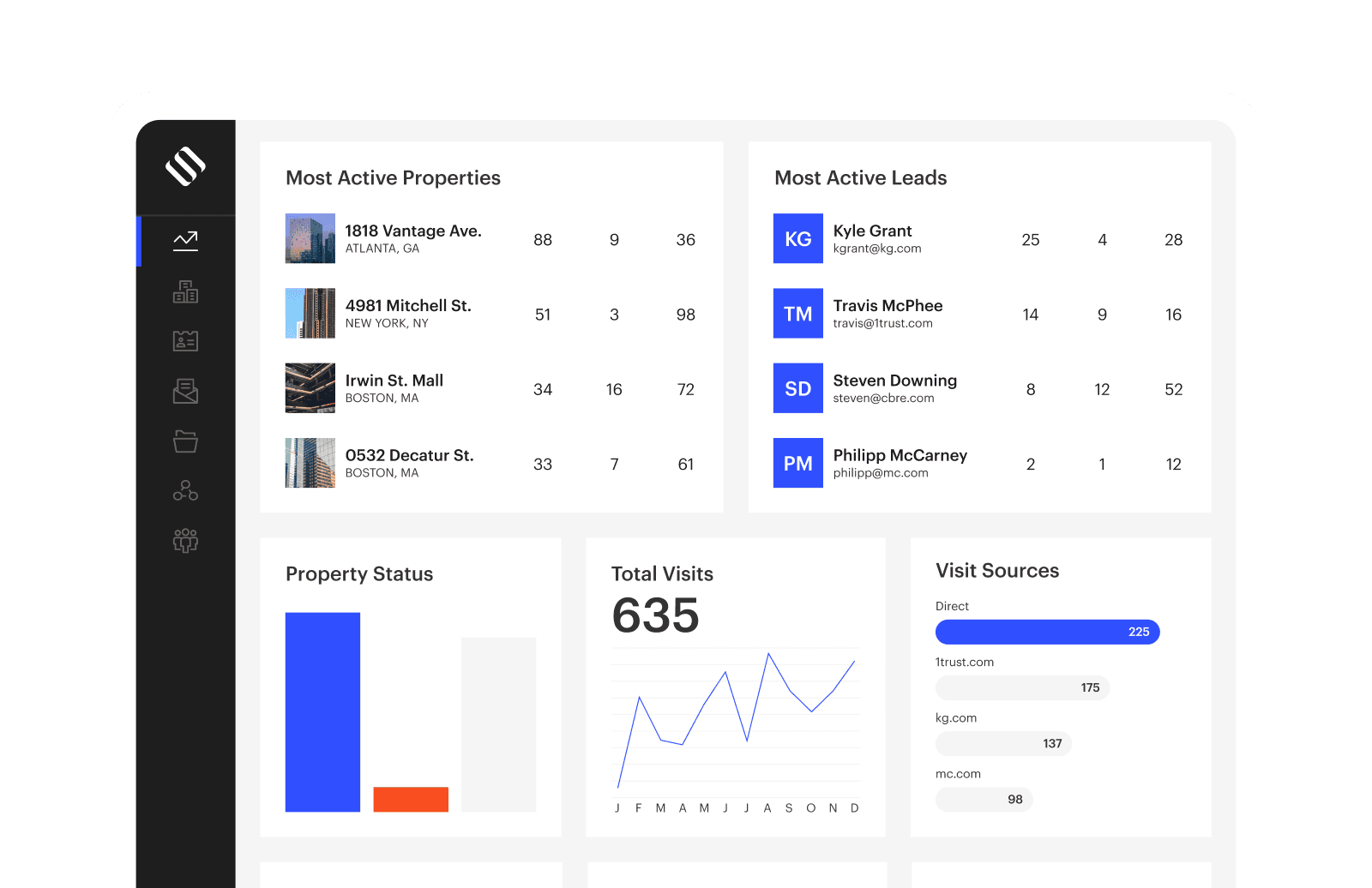Click the Direct source label

pyautogui.click(x=952, y=606)
